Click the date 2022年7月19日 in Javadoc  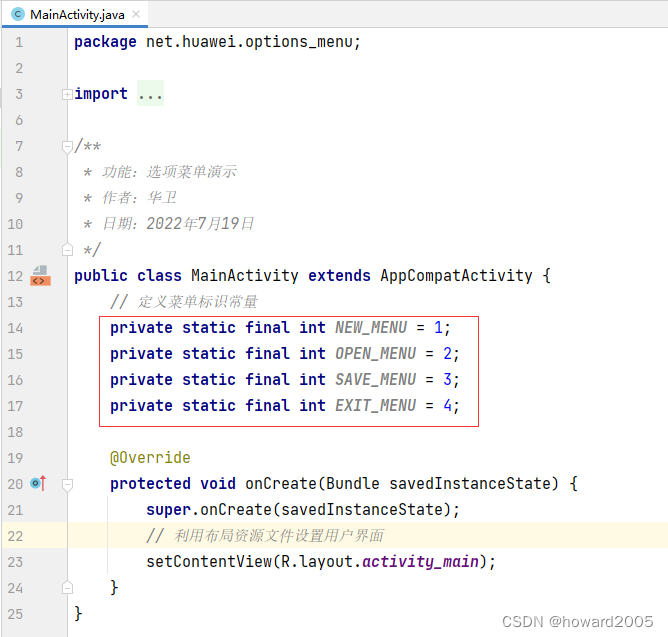(200, 224)
